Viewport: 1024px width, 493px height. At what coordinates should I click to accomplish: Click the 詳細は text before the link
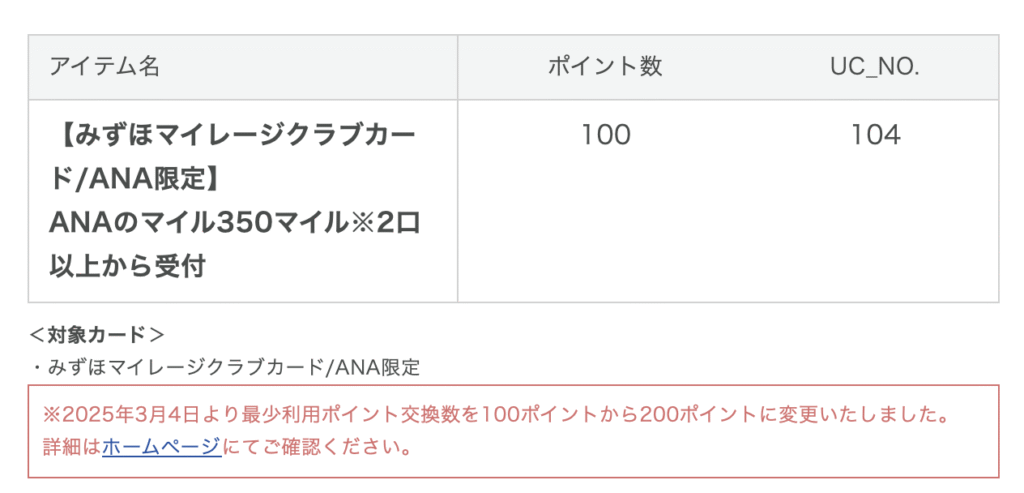72,447
